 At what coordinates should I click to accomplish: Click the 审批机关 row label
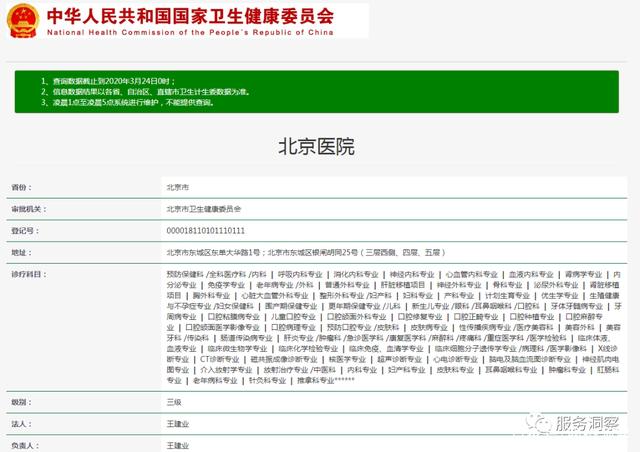[27, 208]
